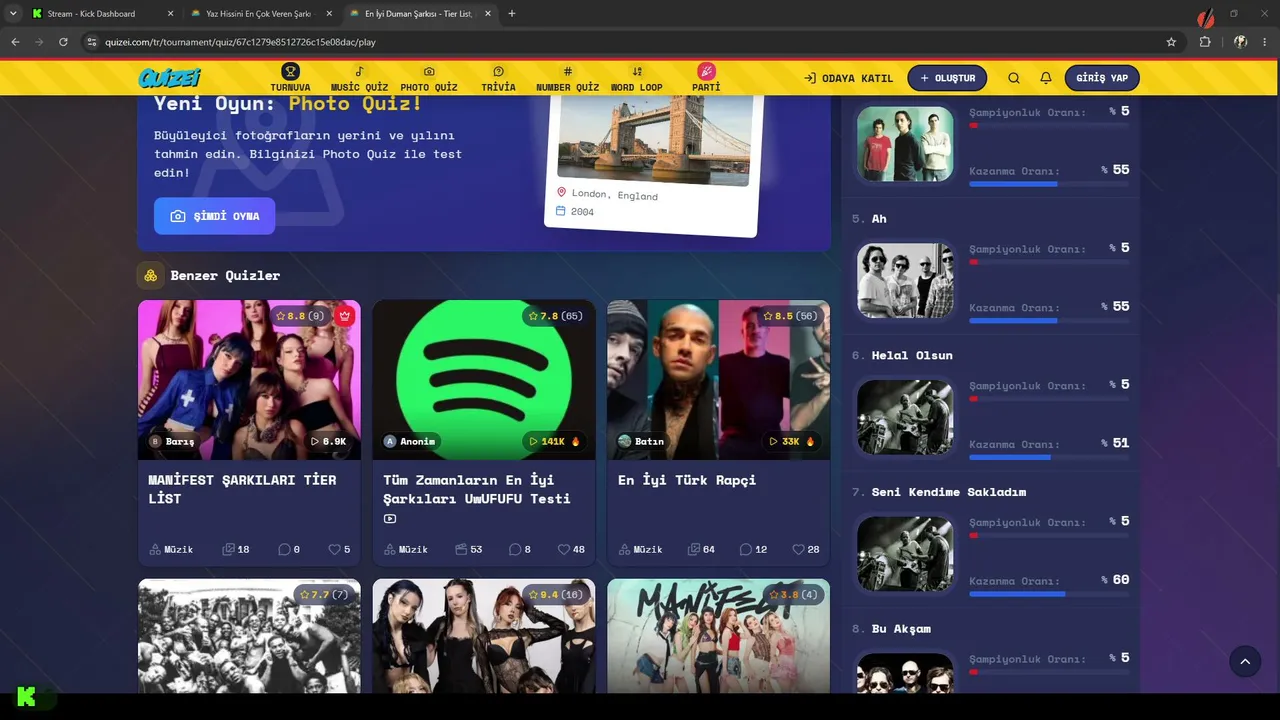Select Trivia in the top navigation
Image resolution: width=1280 pixels, height=720 pixels.
(x=498, y=78)
